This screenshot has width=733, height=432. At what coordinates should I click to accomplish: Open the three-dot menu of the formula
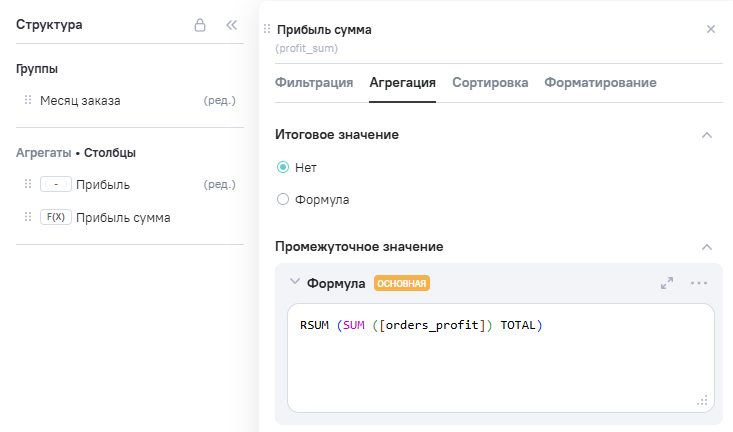tap(699, 283)
